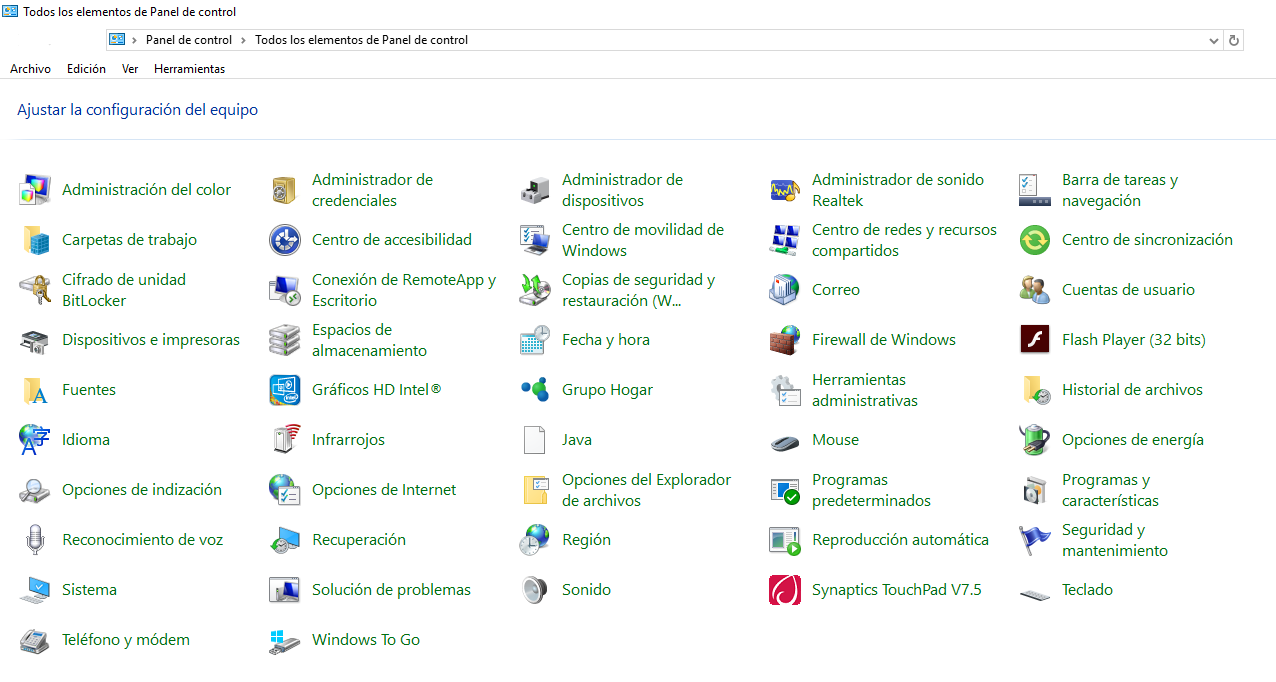This screenshot has width=1276, height=682.
Task: Click the refresh button in address bar
Action: (1233, 40)
